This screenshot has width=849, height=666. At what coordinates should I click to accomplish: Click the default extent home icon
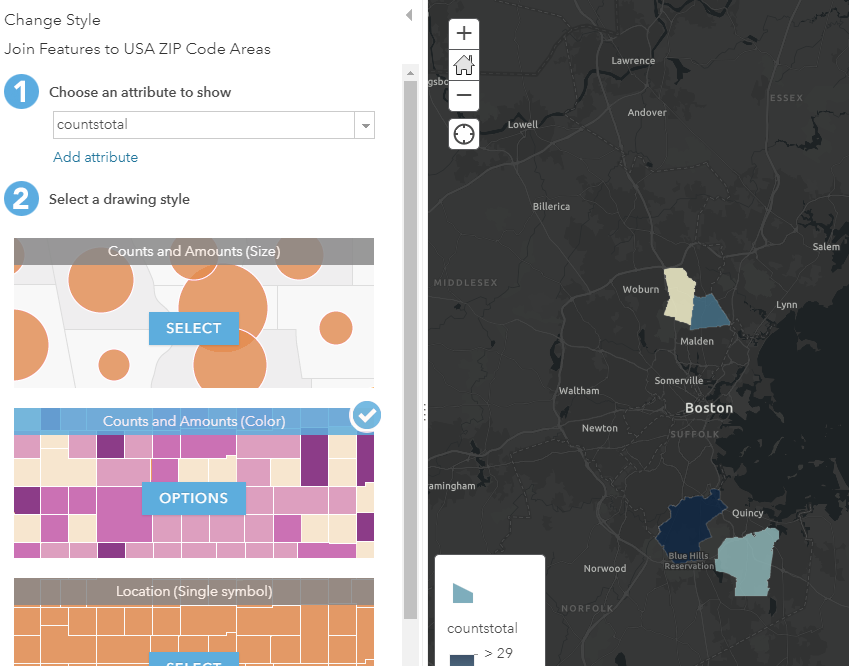point(463,65)
